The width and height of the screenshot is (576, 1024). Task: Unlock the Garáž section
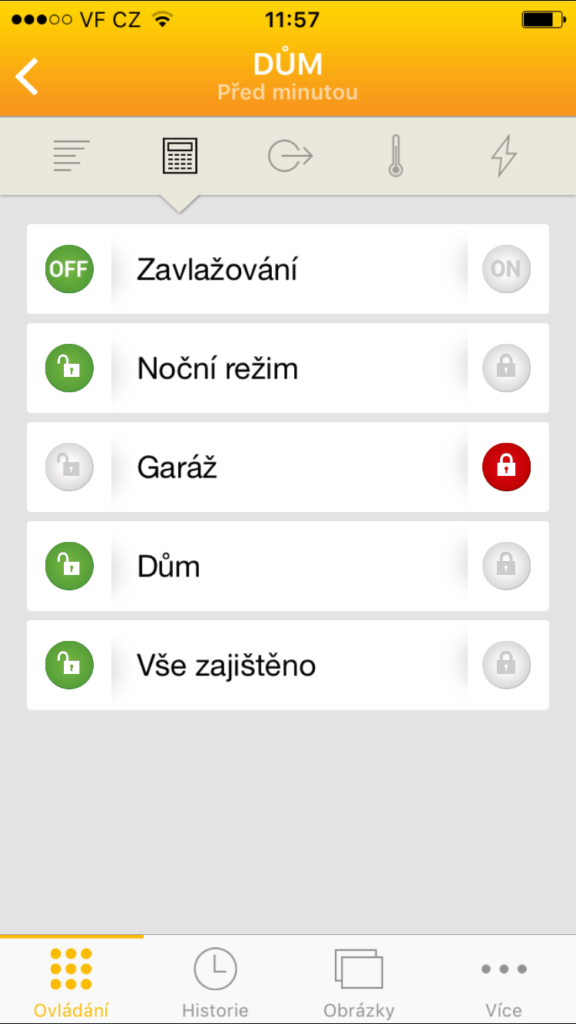[69, 467]
